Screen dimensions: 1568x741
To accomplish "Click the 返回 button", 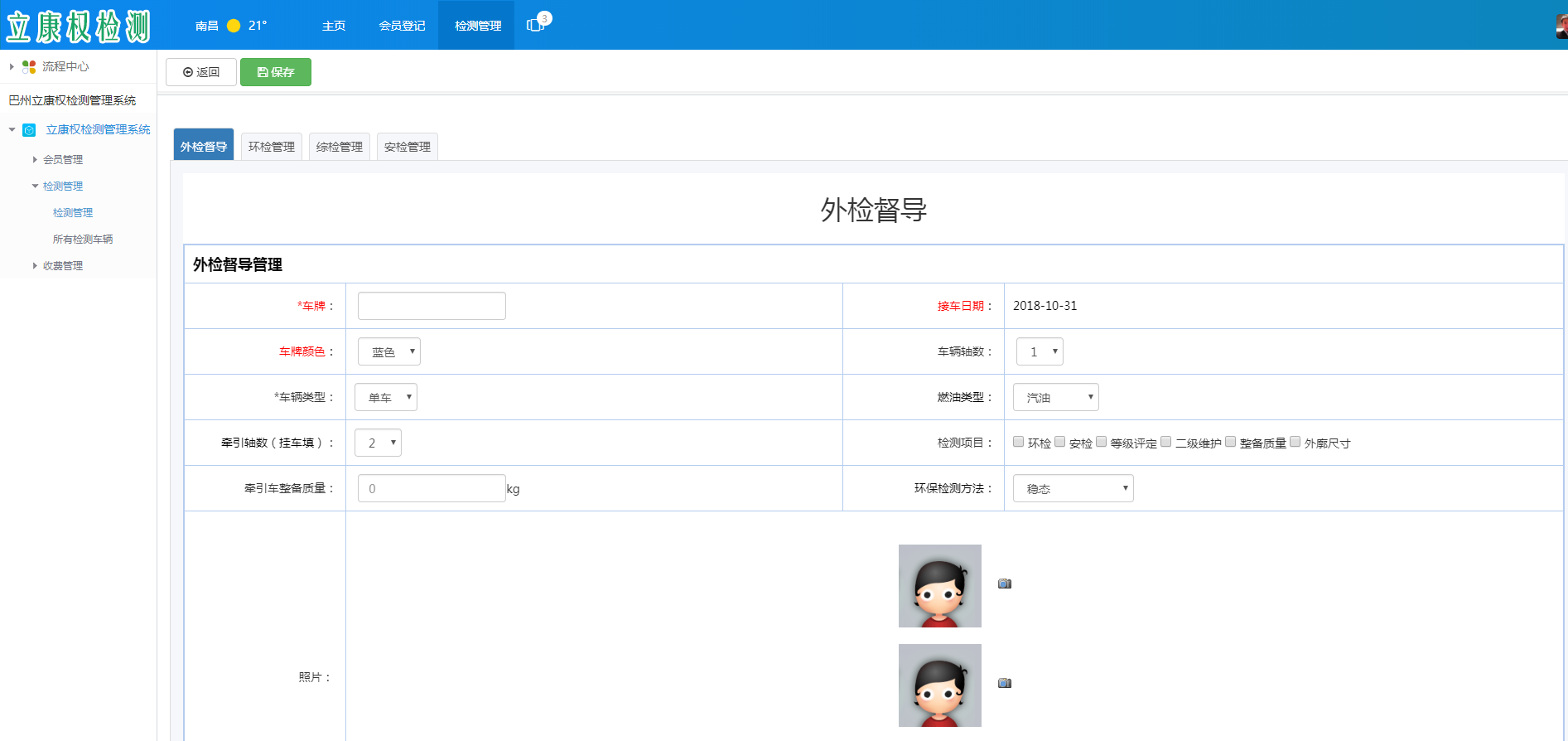I will (201, 72).
